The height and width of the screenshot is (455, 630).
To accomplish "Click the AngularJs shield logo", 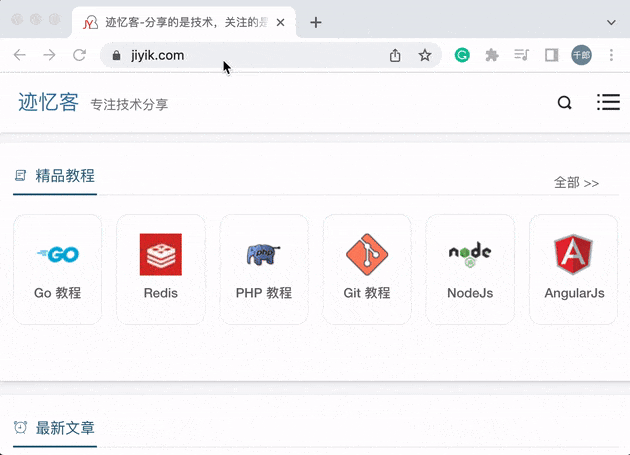I will click(573, 254).
